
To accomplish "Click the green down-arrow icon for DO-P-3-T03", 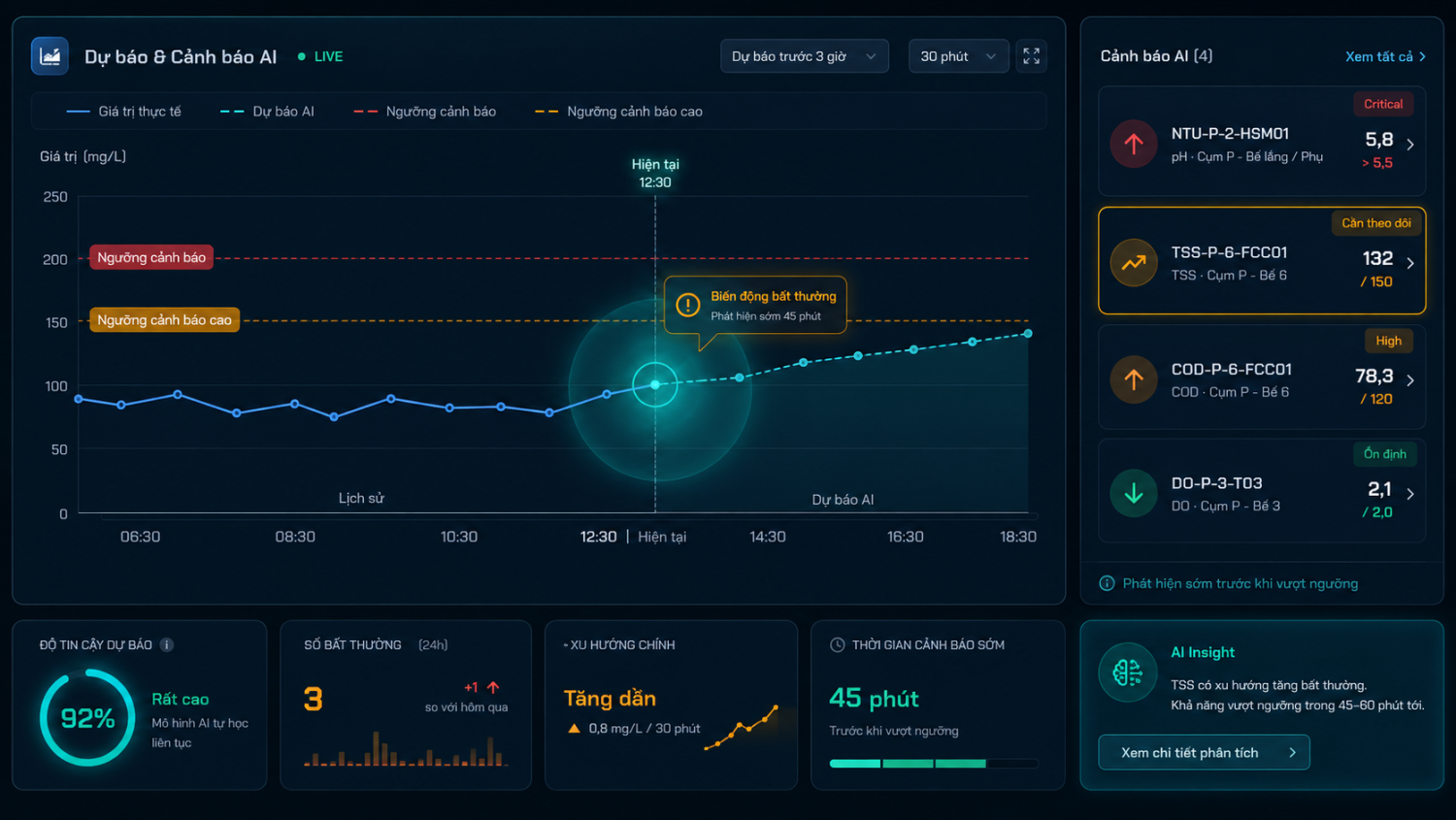I will [1134, 493].
